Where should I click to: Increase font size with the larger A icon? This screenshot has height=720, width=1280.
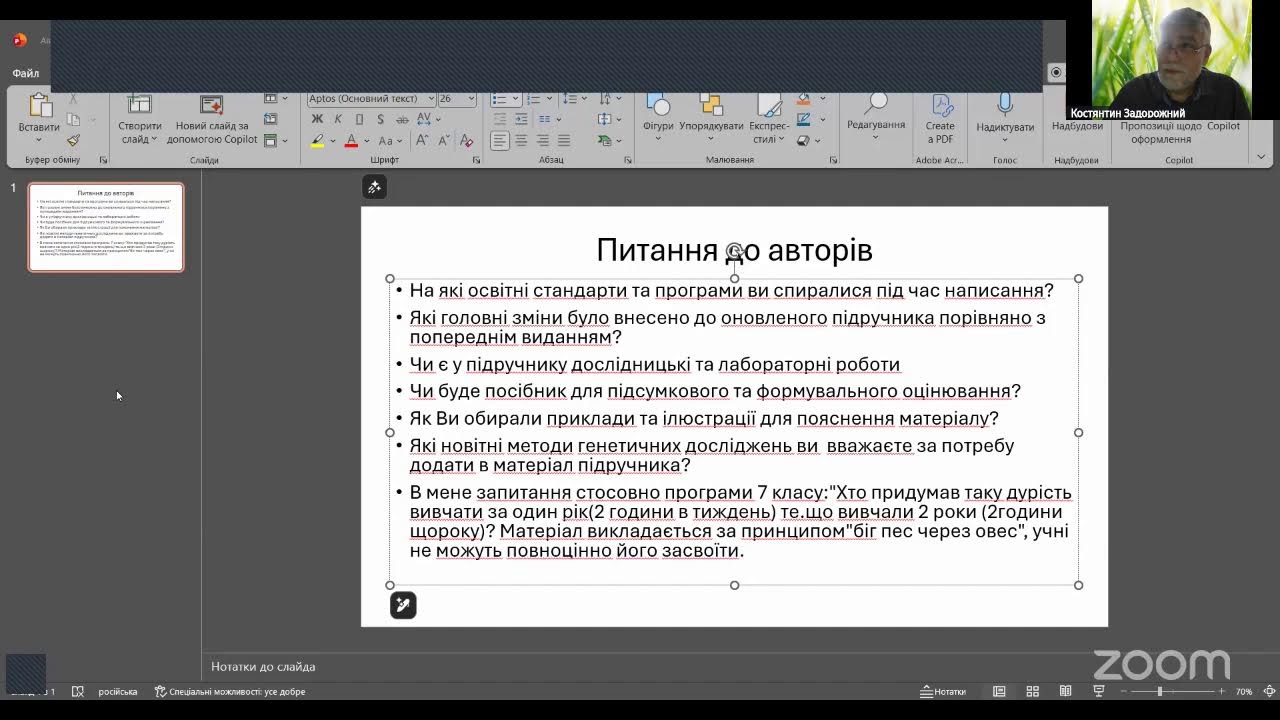[x=421, y=141]
